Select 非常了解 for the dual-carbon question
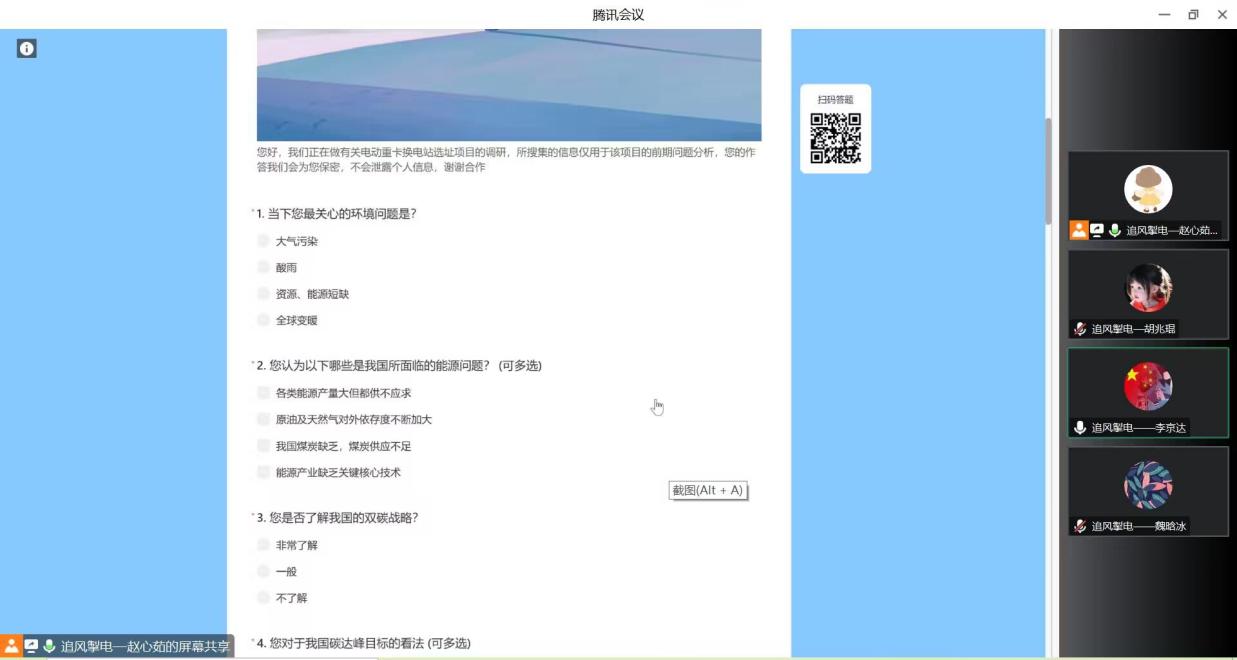Image resolution: width=1237 pixels, height=660 pixels. (x=263, y=545)
